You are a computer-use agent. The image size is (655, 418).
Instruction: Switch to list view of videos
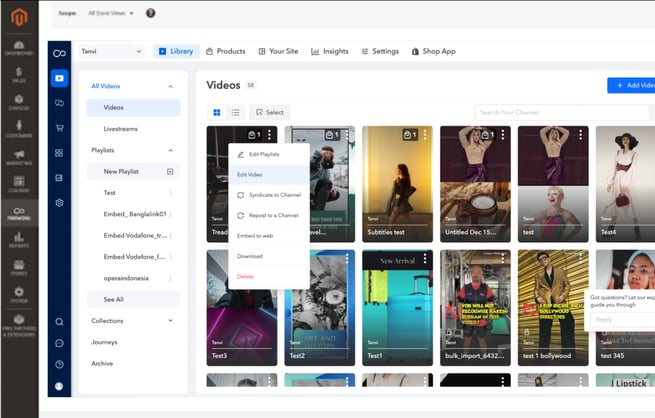[235, 112]
